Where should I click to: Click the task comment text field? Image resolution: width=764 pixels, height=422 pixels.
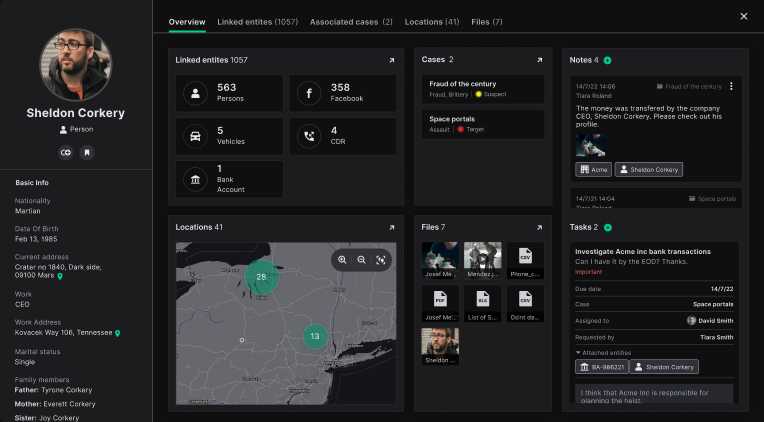[654, 394]
